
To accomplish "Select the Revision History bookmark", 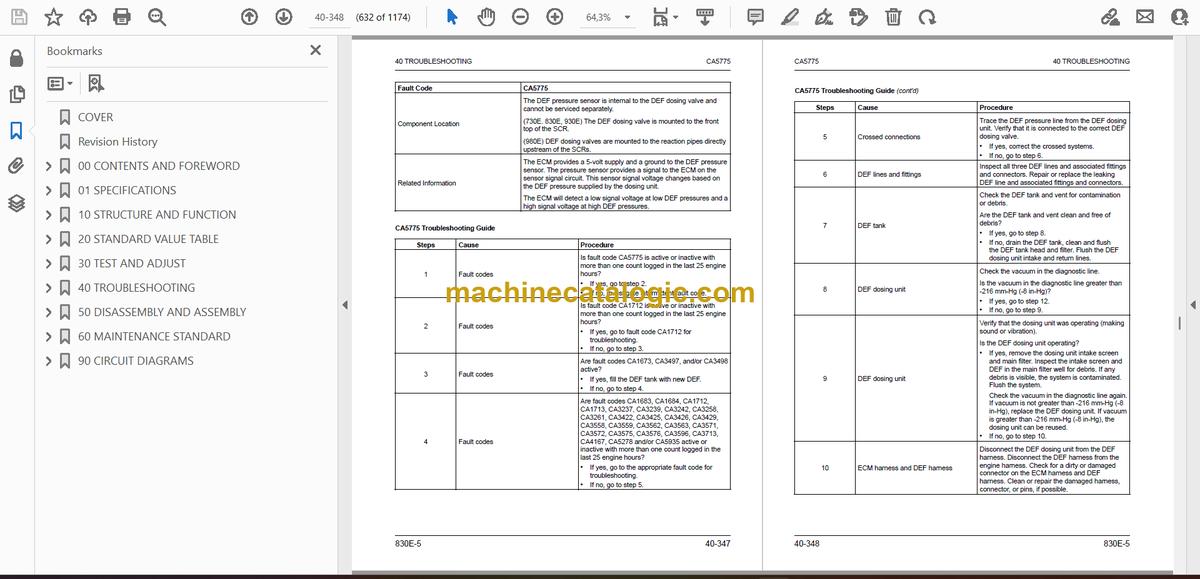I will tap(117, 142).
